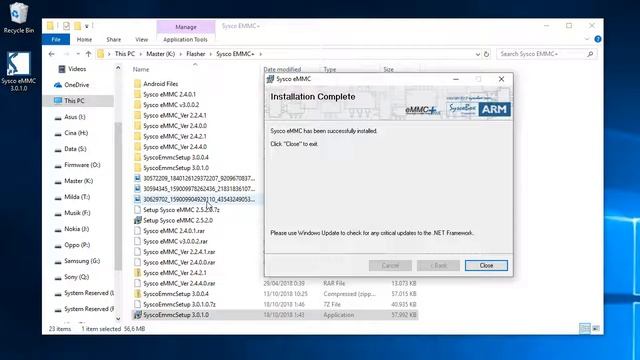640x360 pixels.
Task: Open recent locations dropdown arrow
Action: pyautogui.click(x=78, y=54)
